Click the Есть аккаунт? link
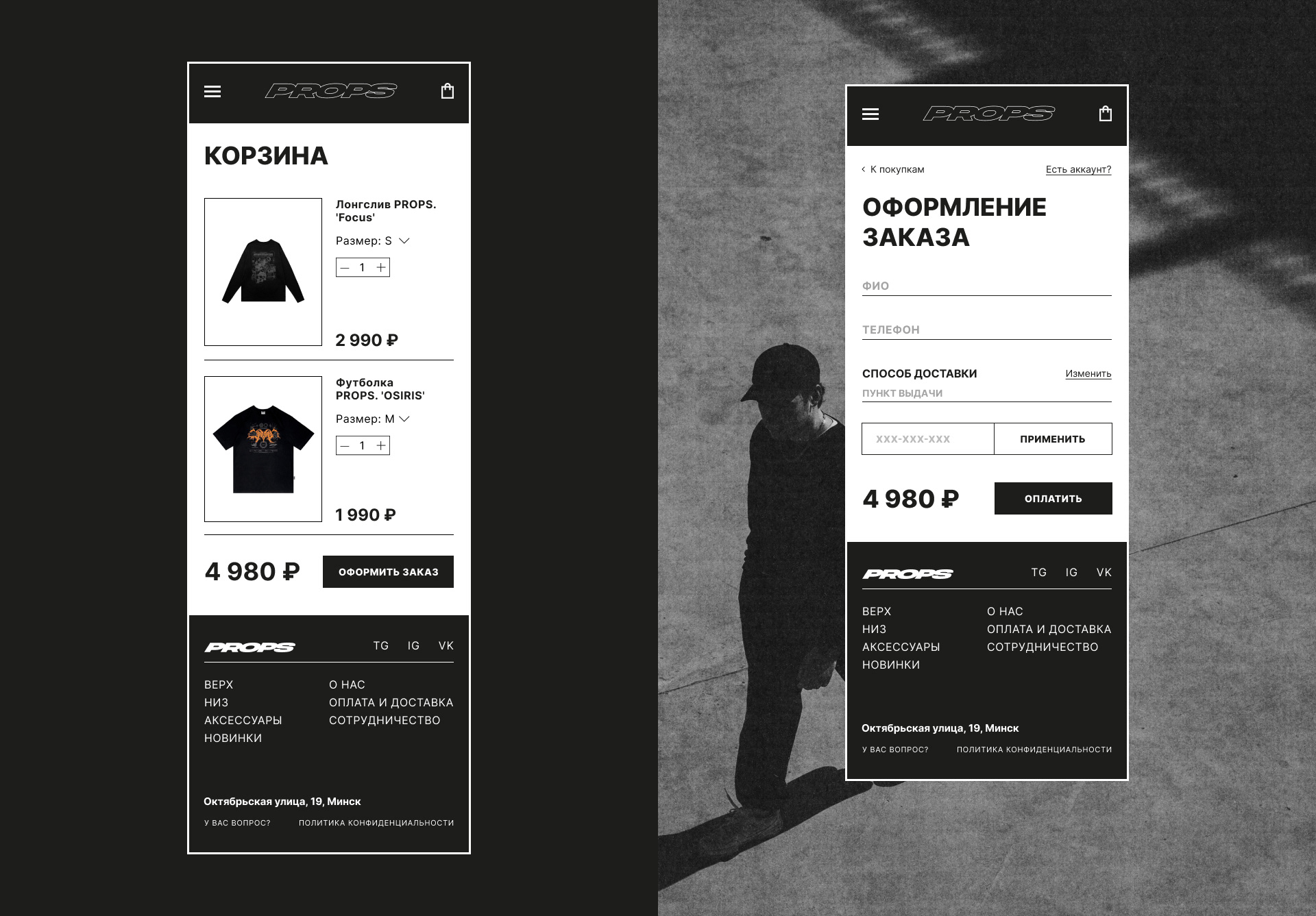 click(1078, 169)
